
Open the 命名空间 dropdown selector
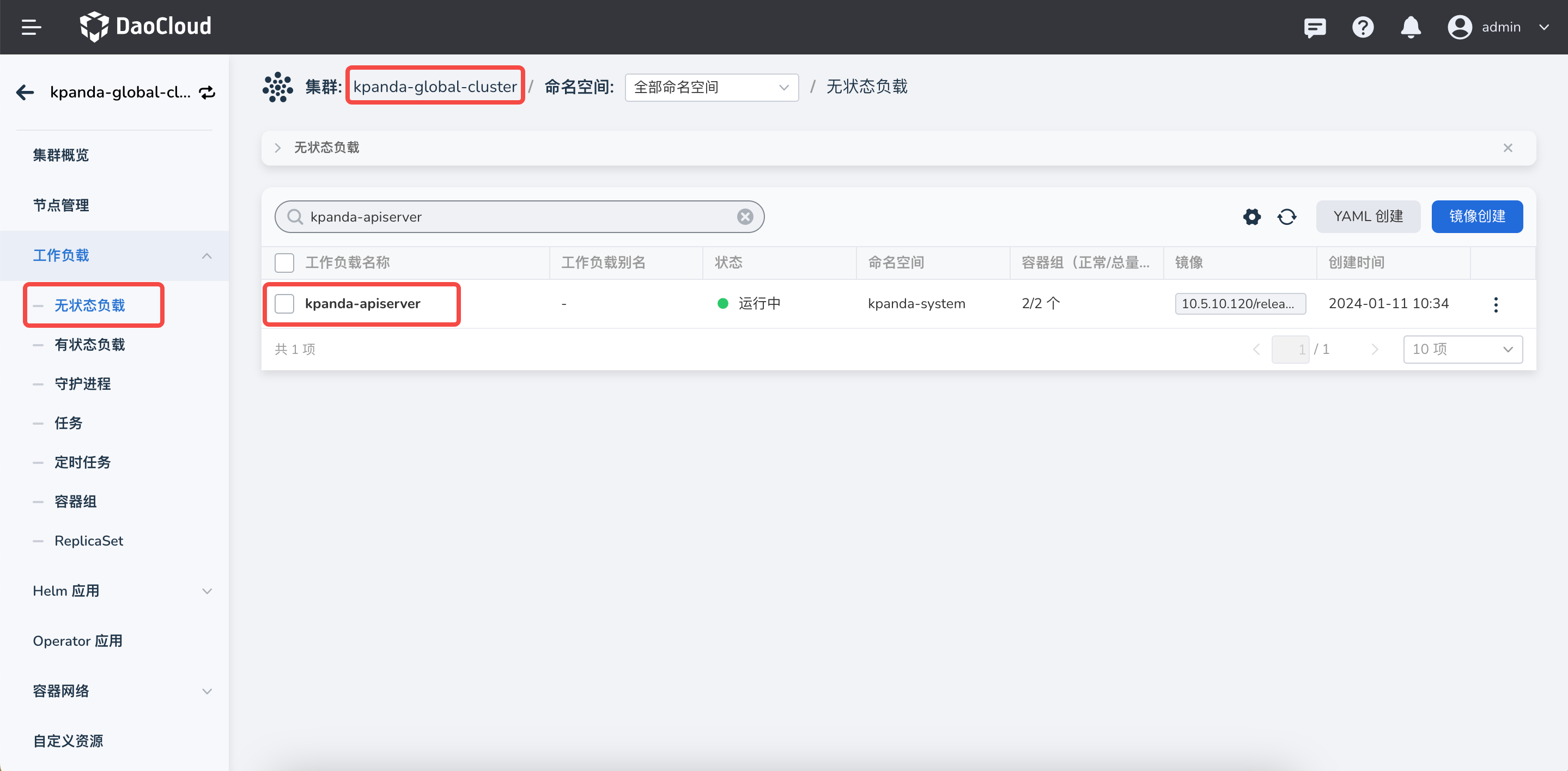coord(709,87)
